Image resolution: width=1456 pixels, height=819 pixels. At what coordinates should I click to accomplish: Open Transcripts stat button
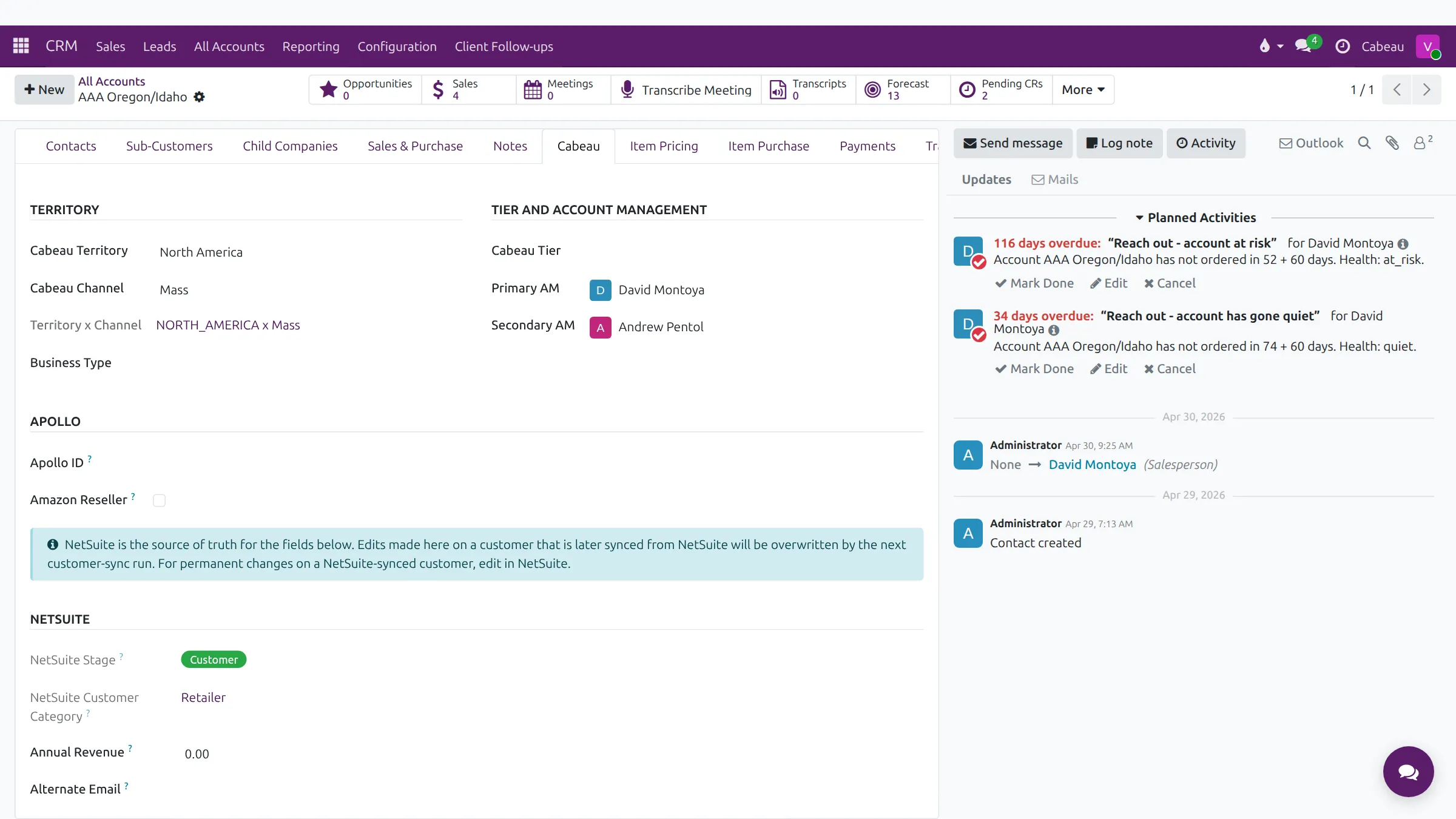click(x=809, y=90)
